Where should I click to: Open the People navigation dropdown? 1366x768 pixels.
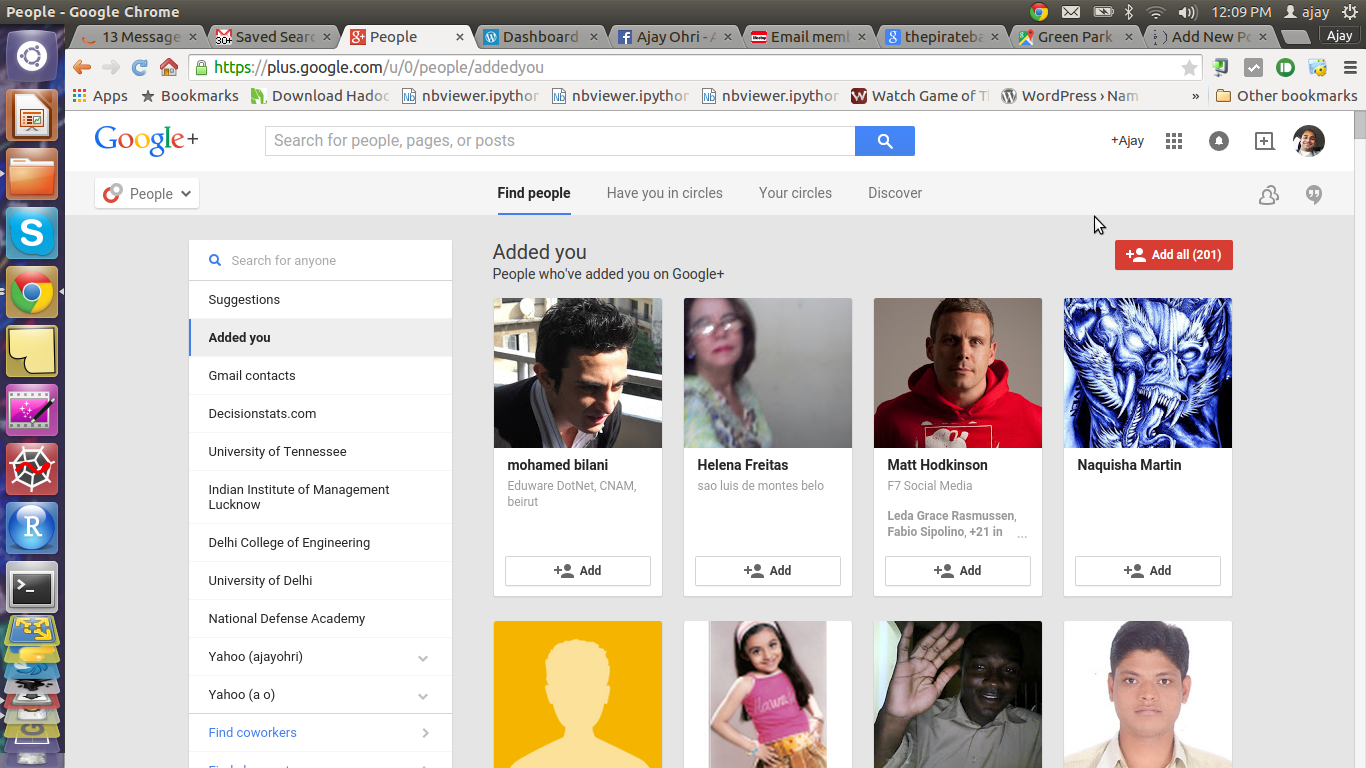point(147,194)
